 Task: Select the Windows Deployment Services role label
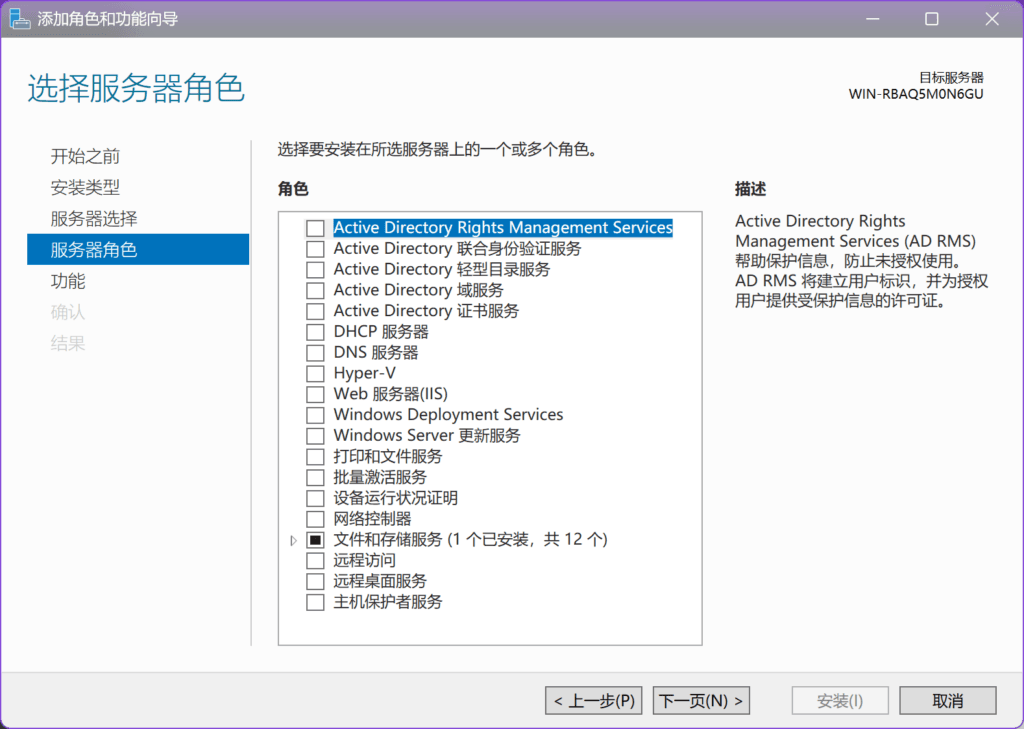(x=448, y=415)
